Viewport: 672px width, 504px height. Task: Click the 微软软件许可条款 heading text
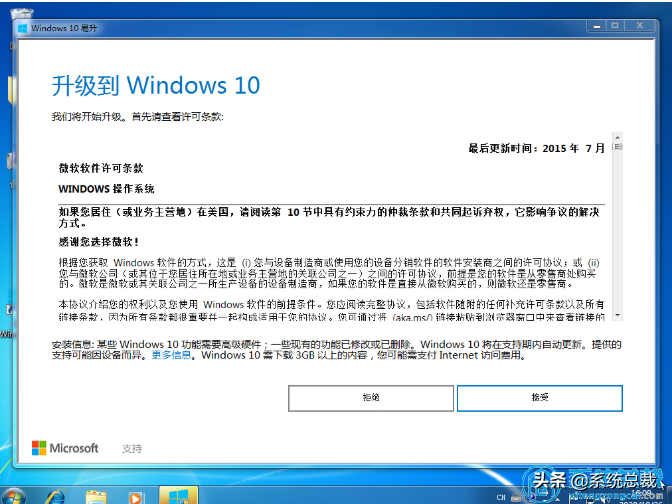click(101, 168)
